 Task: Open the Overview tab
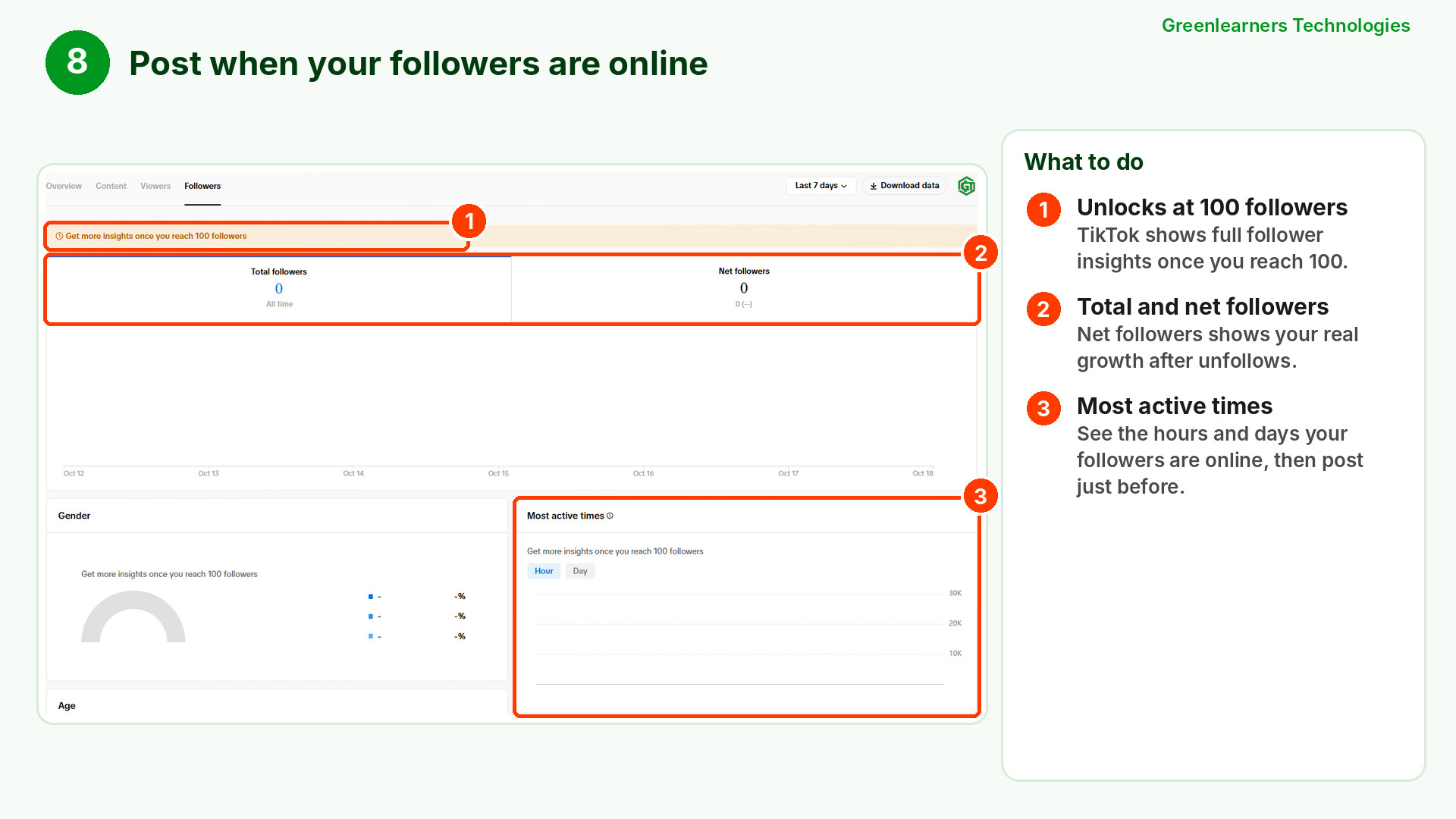pos(64,186)
